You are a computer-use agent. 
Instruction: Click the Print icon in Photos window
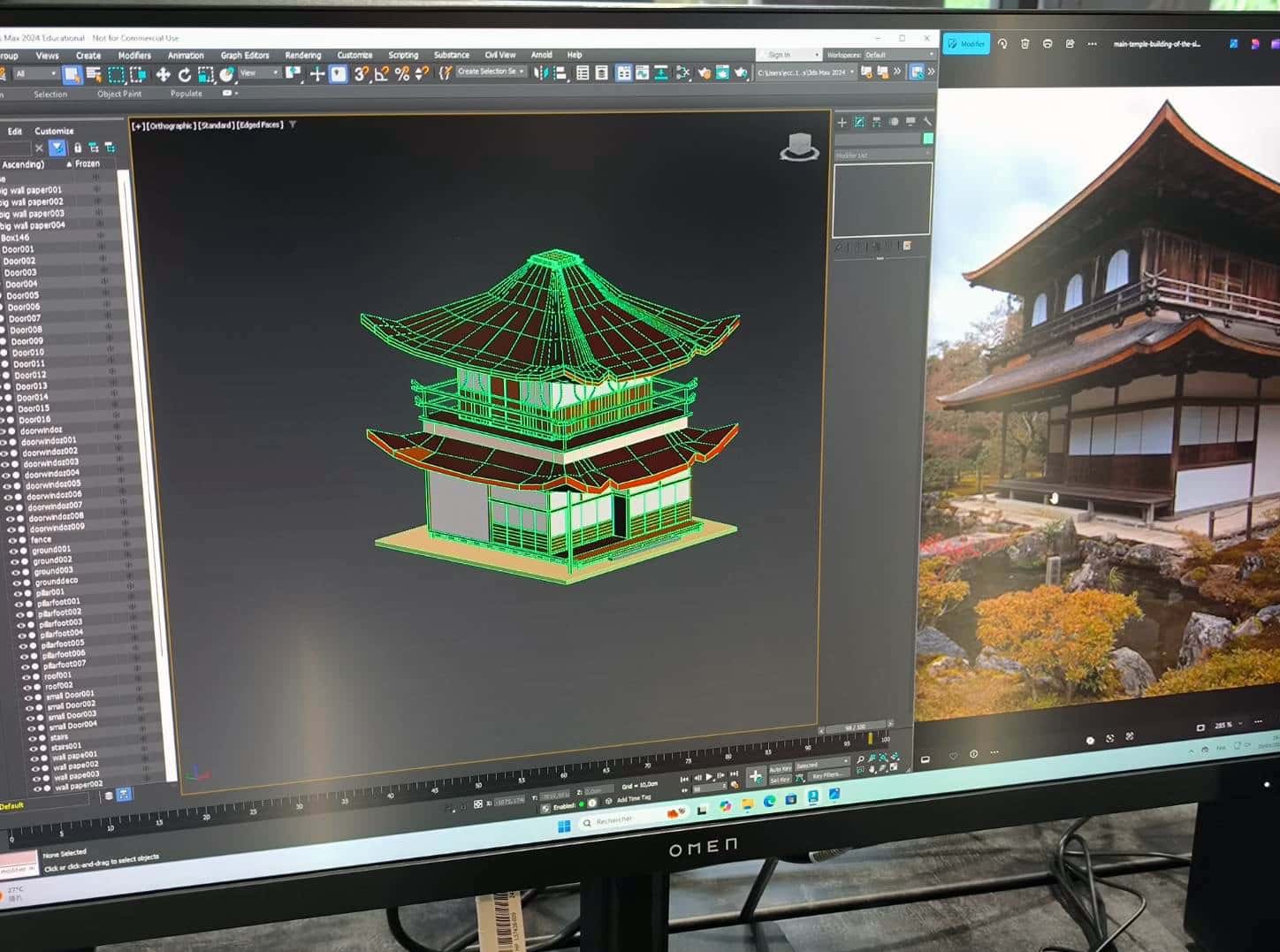click(1048, 43)
